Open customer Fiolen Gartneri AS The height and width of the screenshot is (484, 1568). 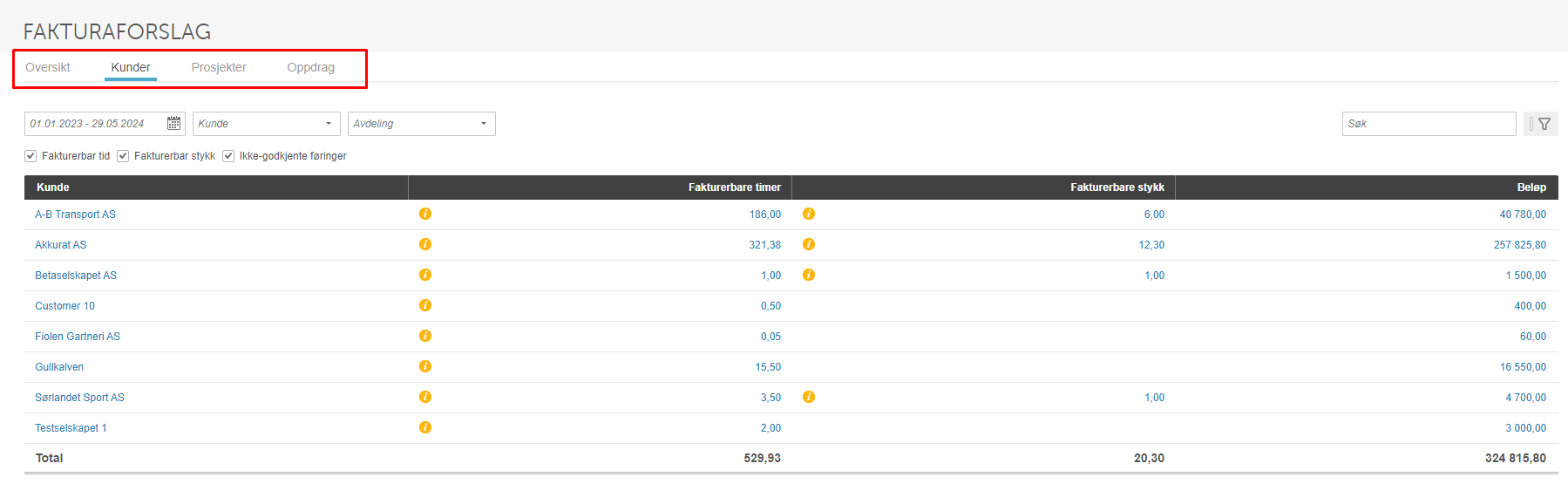(78, 337)
